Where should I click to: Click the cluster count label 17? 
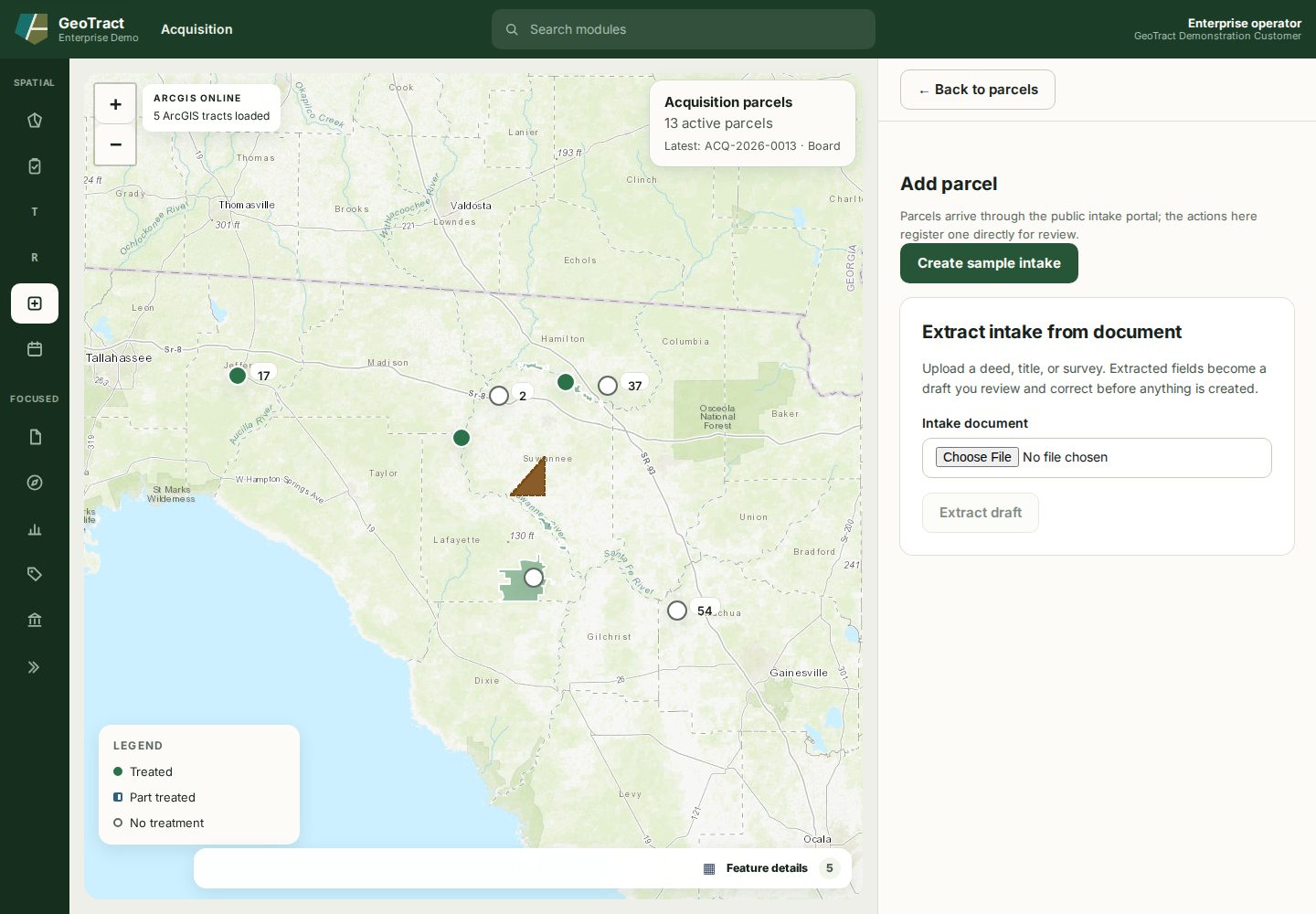pos(264,376)
